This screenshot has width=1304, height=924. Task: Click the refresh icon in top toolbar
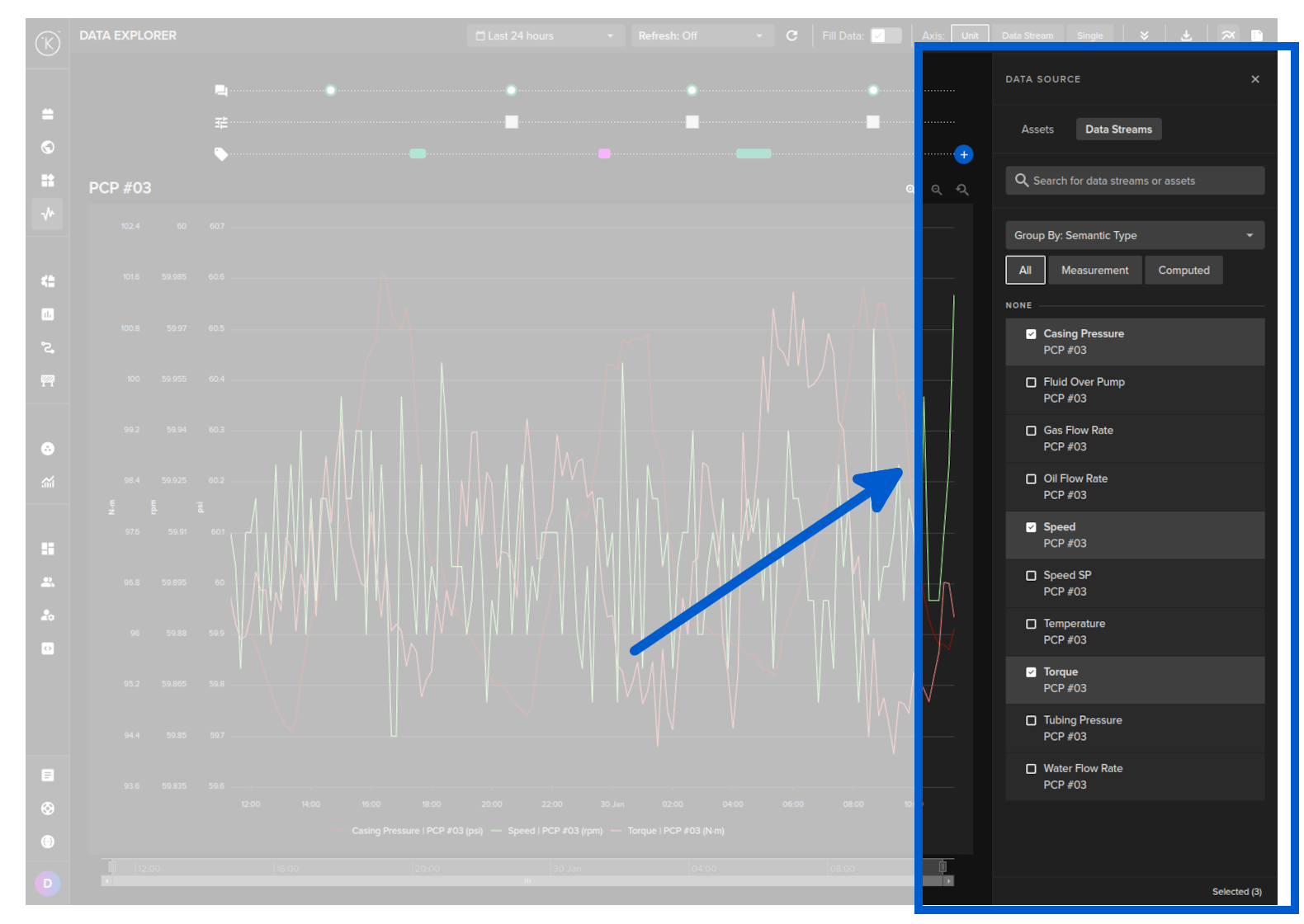pos(791,35)
